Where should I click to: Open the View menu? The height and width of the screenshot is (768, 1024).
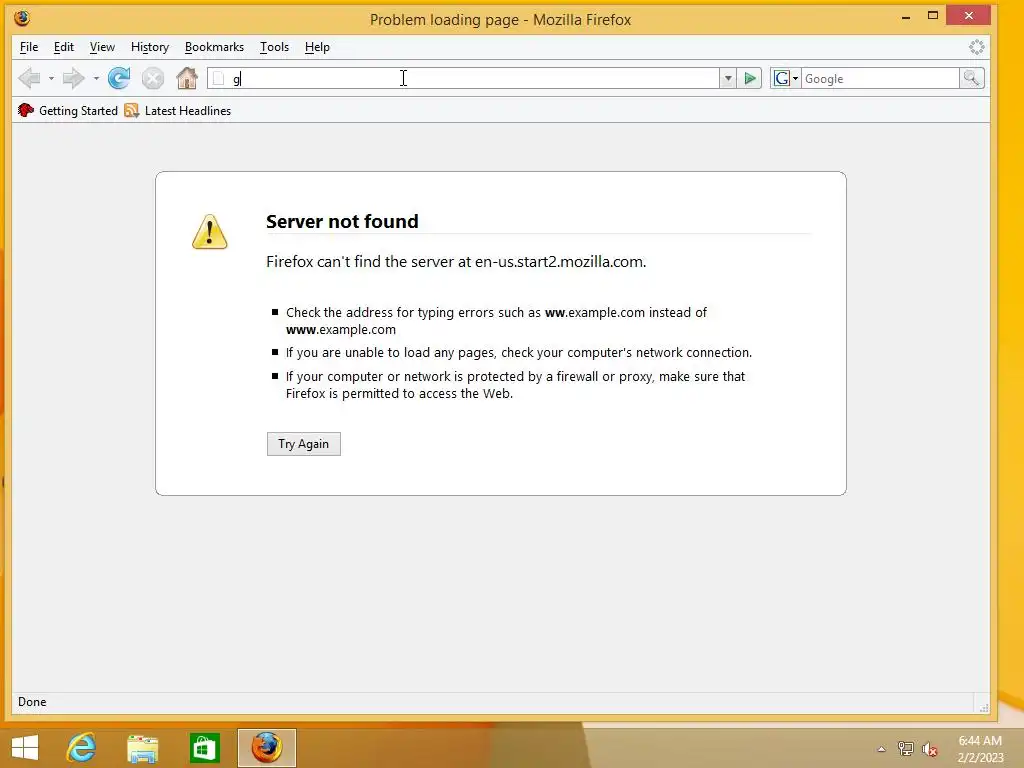click(102, 47)
